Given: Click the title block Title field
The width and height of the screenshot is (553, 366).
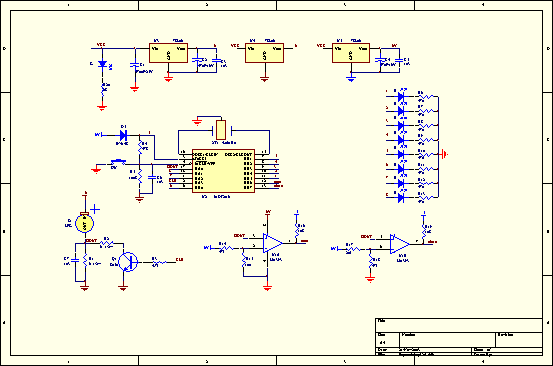Looking at the screenshot, I should coord(459,325).
